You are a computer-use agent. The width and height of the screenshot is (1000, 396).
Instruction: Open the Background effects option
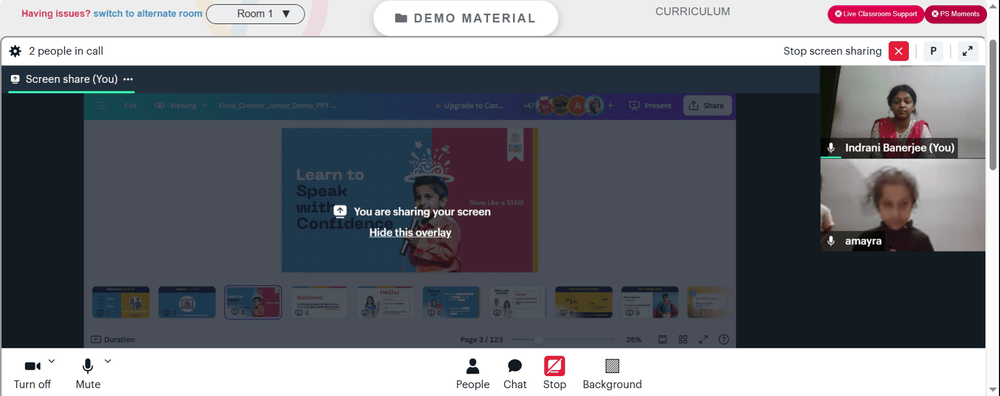pos(612,374)
